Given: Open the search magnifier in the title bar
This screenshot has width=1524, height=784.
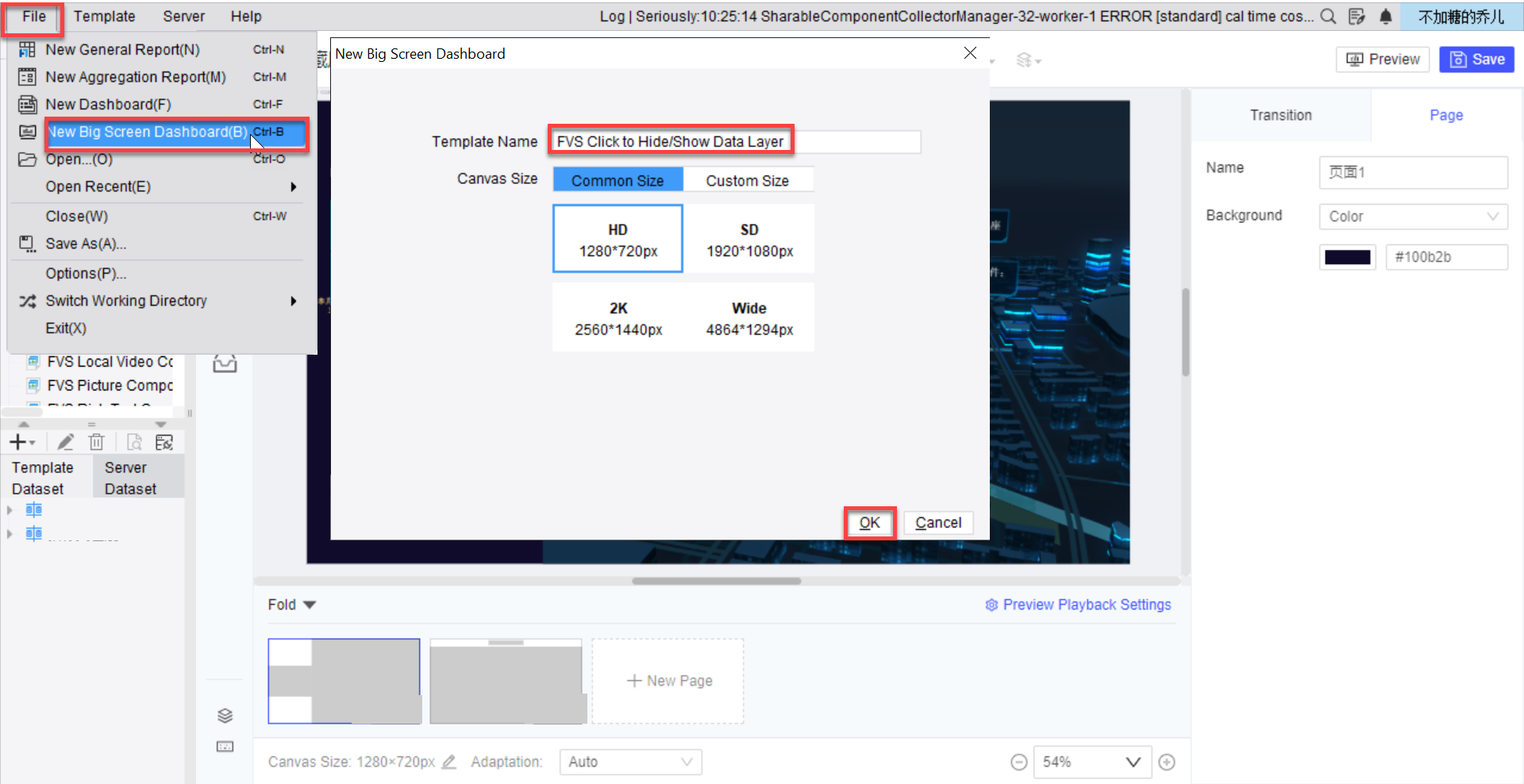Looking at the screenshot, I should (x=1328, y=16).
